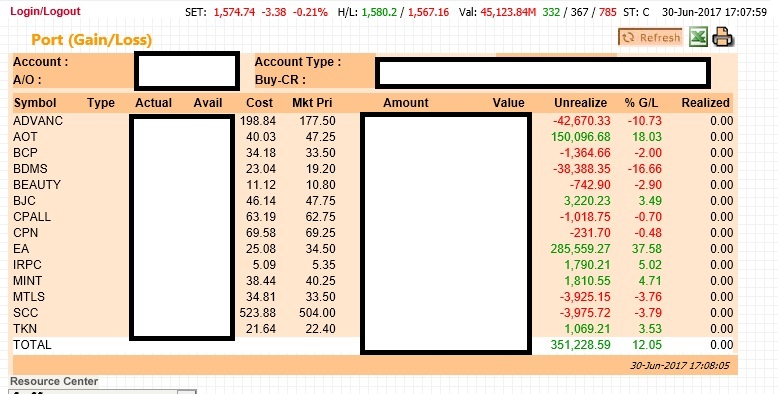
Task: Click the Mkt Pri column header
Action: 312,103
